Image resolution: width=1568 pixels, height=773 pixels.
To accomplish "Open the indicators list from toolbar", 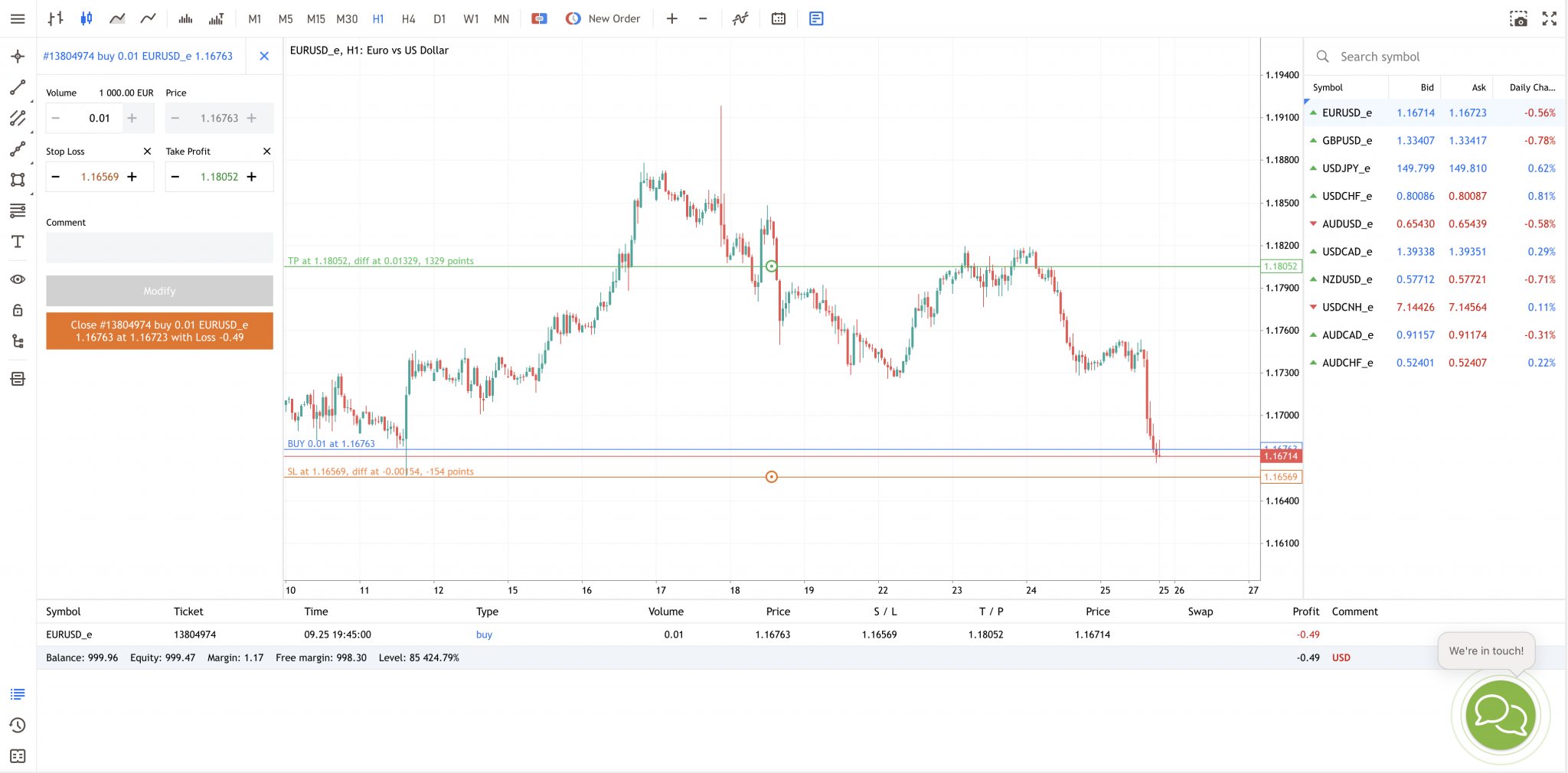I will pos(740,18).
